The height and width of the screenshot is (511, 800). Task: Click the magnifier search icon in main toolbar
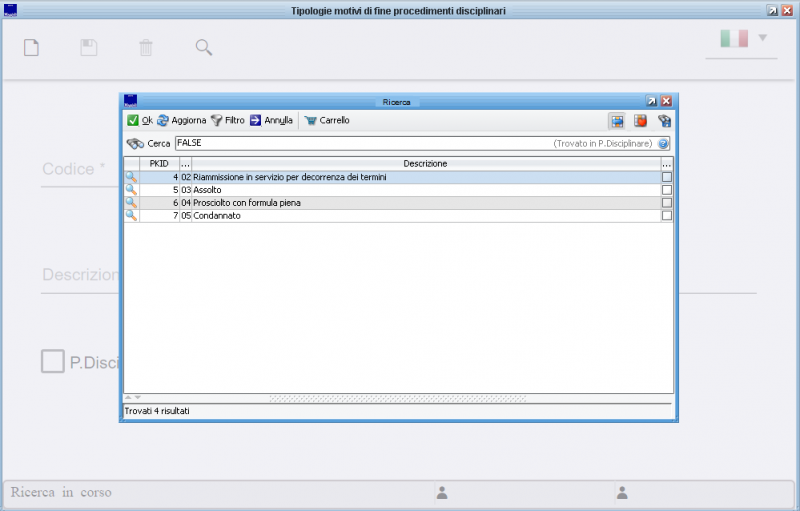[x=204, y=47]
